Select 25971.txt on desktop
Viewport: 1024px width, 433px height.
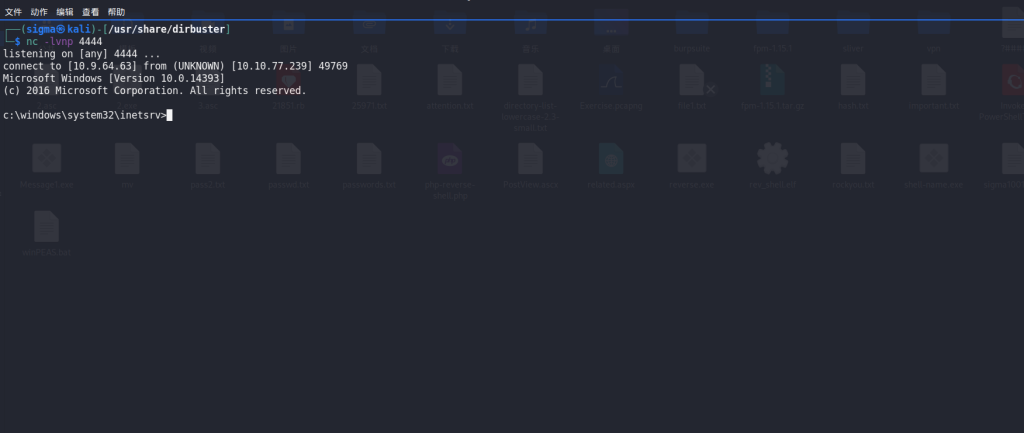(x=369, y=88)
